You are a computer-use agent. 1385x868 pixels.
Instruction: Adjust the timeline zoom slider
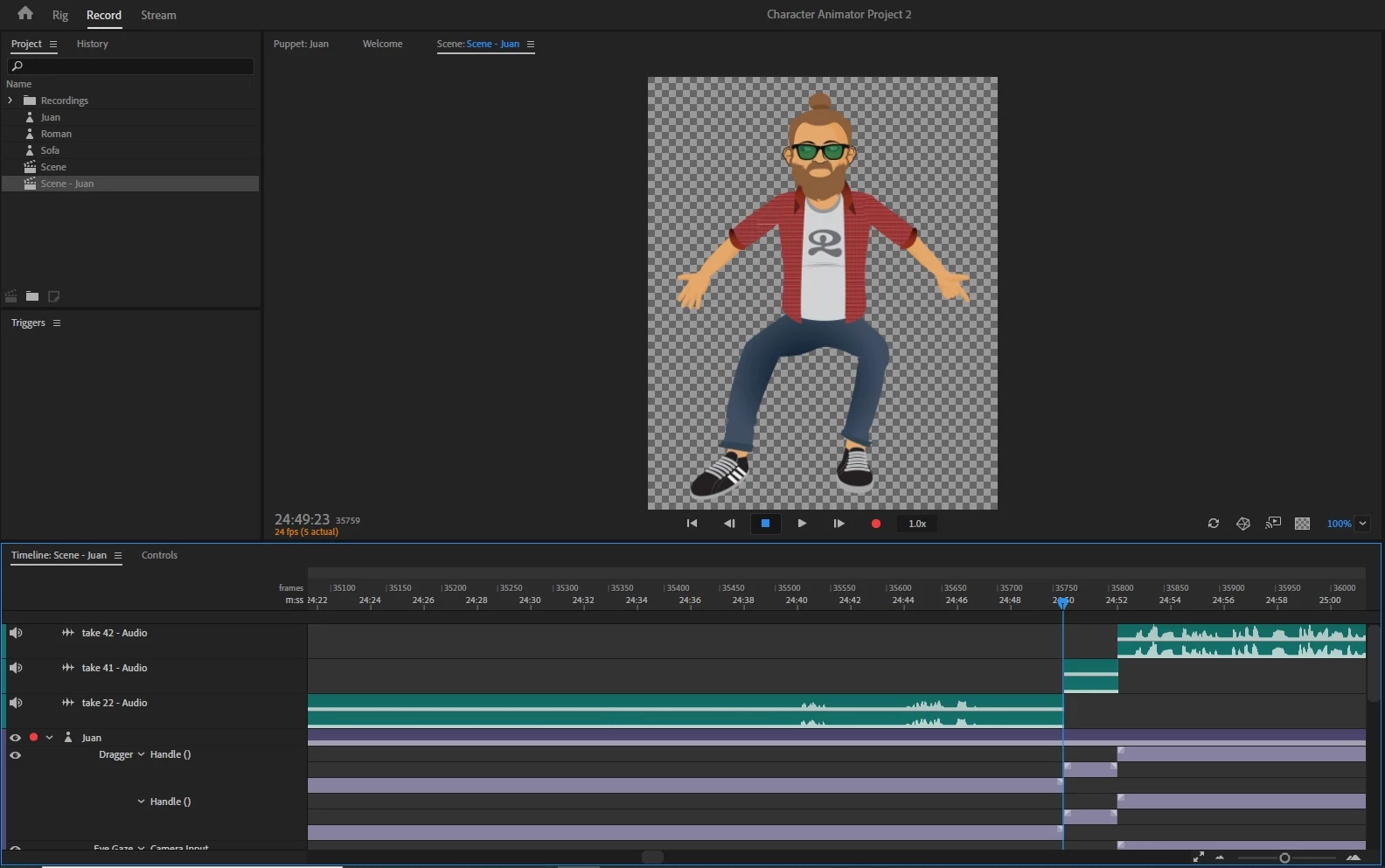click(x=1284, y=858)
